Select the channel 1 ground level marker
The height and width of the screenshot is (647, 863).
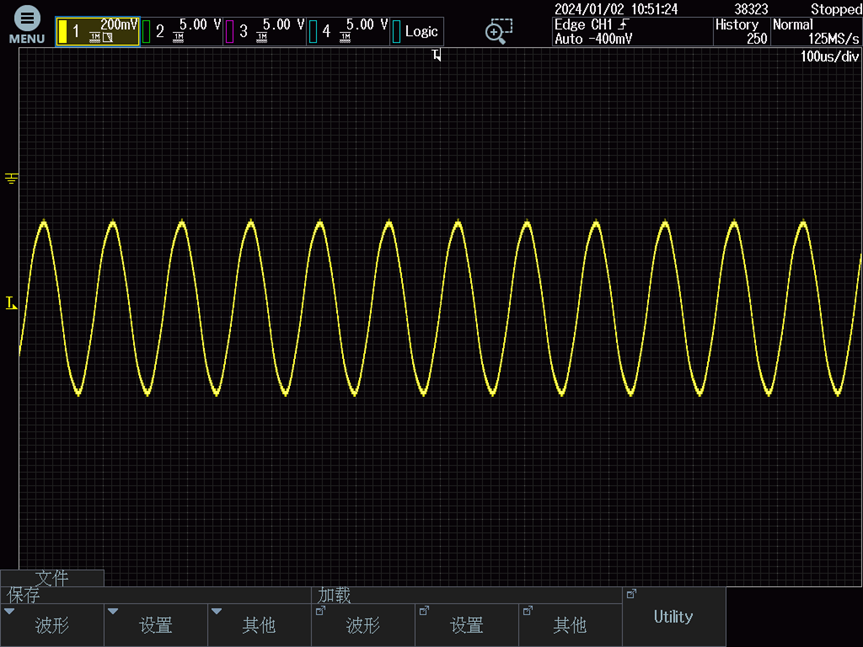(x=12, y=178)
